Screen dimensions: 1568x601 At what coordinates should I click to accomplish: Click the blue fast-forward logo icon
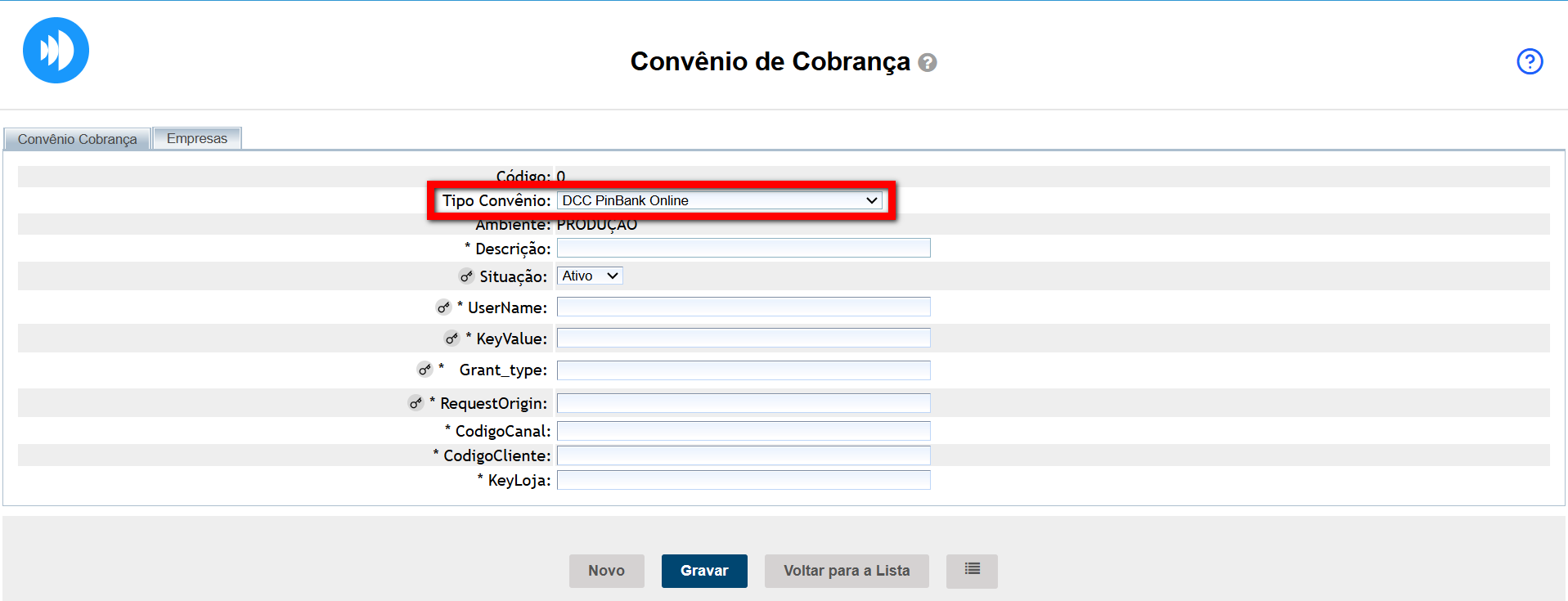[56, 51]
